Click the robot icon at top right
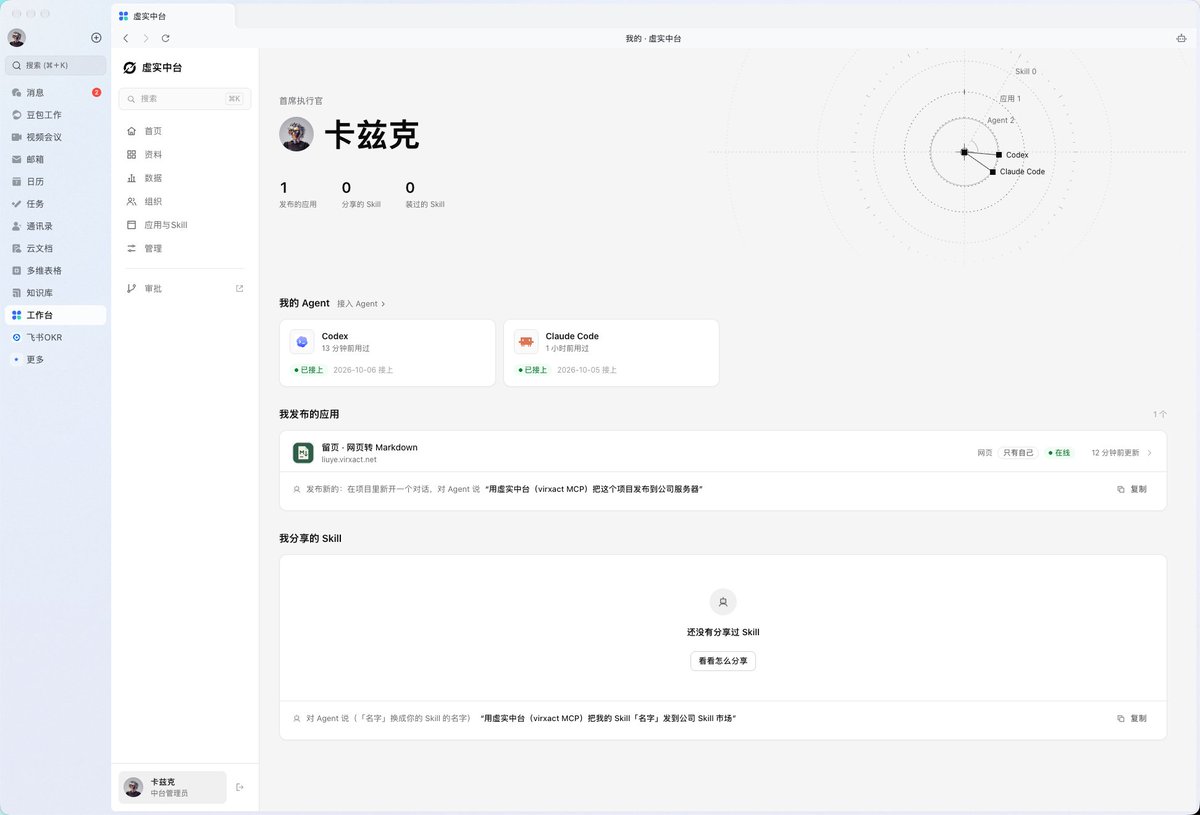The image size is (1200, 815). tap(1182, 38)
